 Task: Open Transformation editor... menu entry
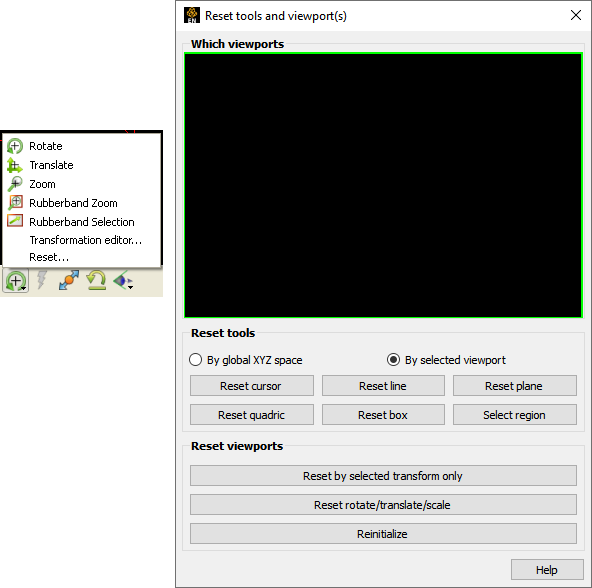point(86,240)
